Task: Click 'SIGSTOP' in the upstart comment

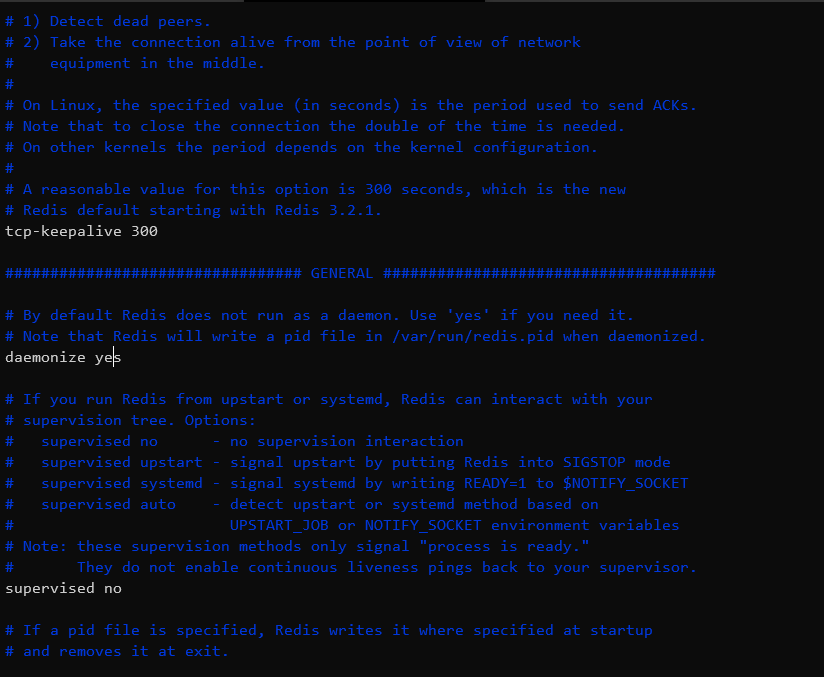Action: (x=594, y=463)
